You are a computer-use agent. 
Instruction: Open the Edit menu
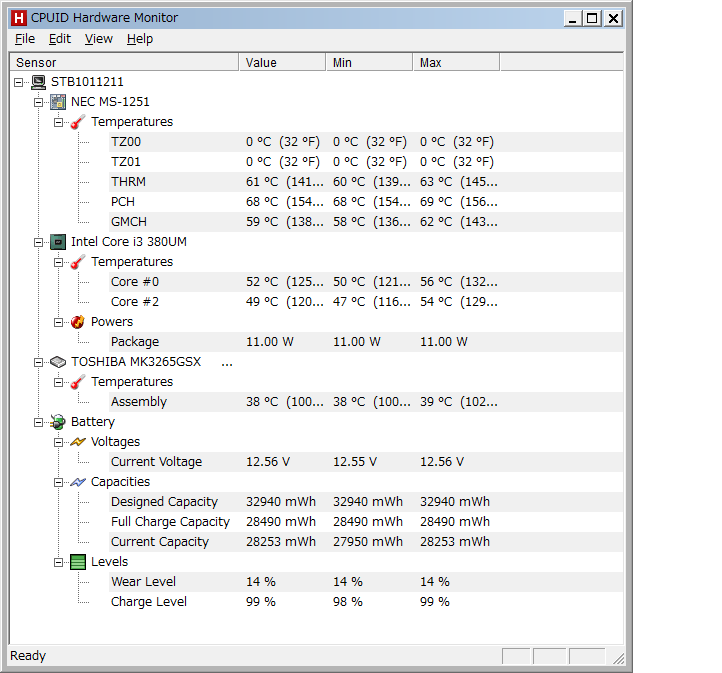[60, 39]
